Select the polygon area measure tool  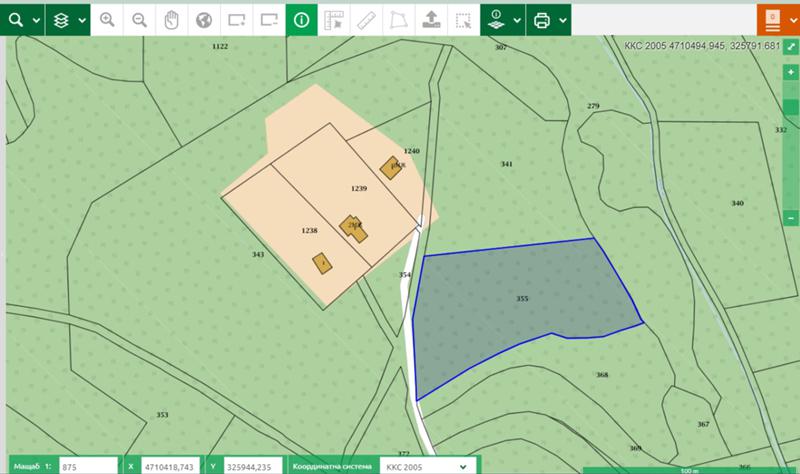398,20
